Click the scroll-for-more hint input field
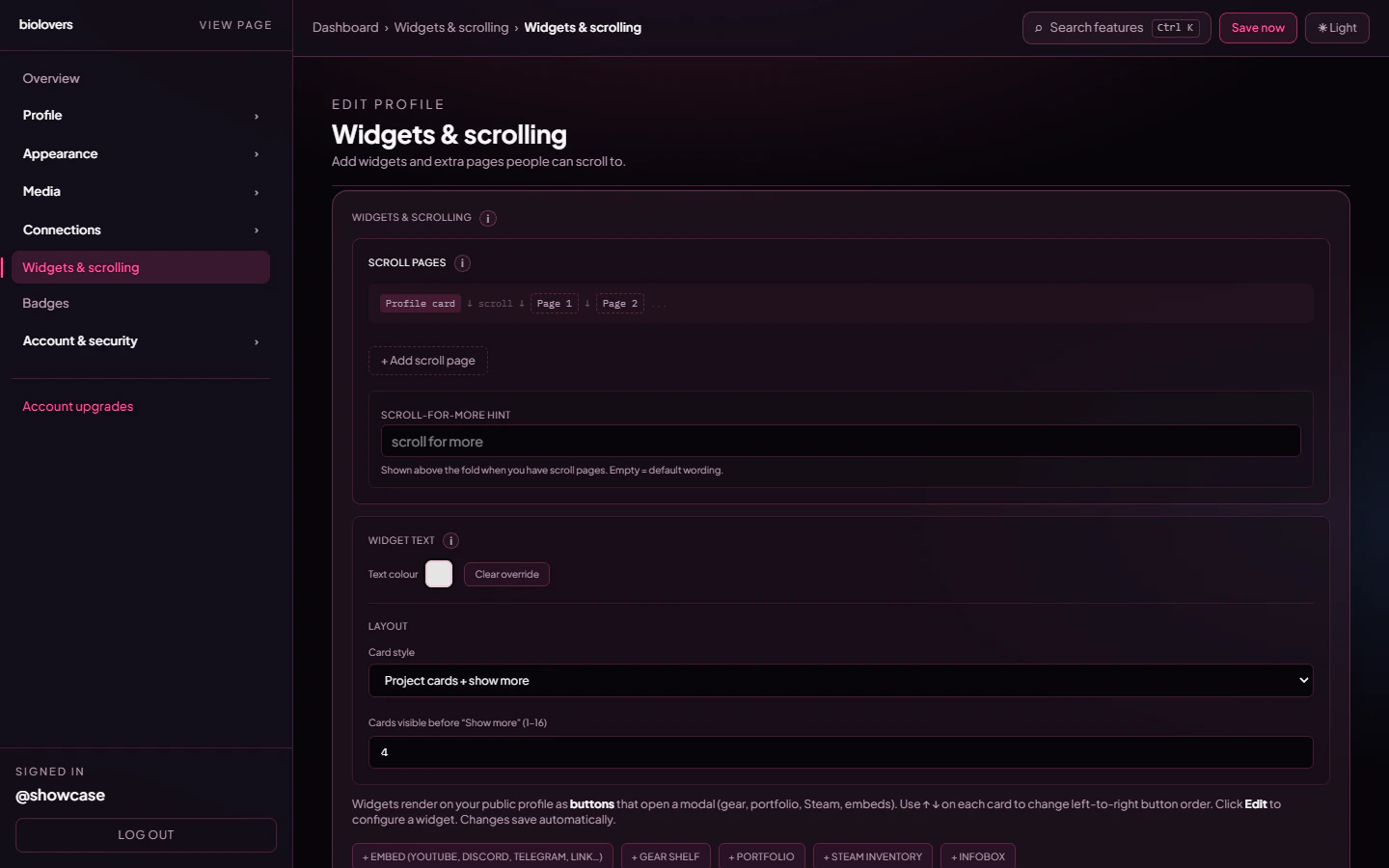The width and height of the screenshot is (1389, 868). (839, 441)
